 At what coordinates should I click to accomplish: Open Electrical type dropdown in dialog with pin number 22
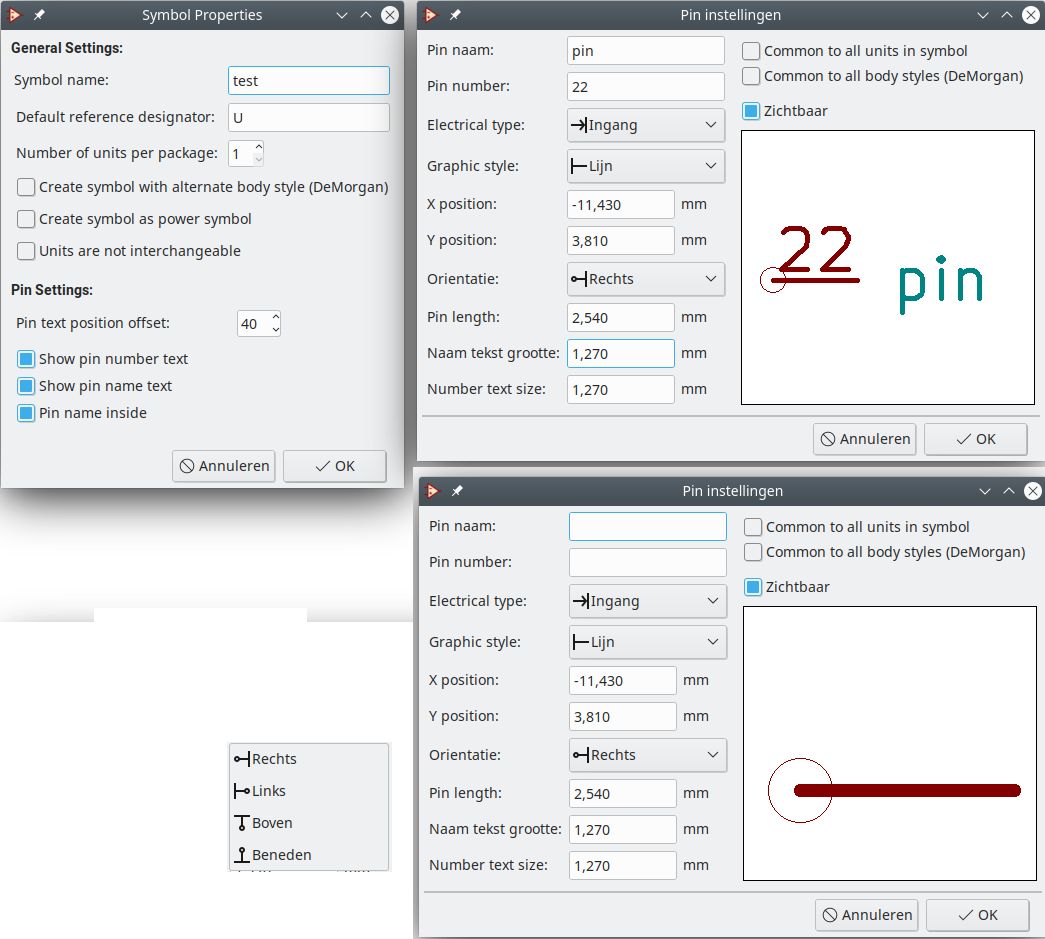[645, 125]
